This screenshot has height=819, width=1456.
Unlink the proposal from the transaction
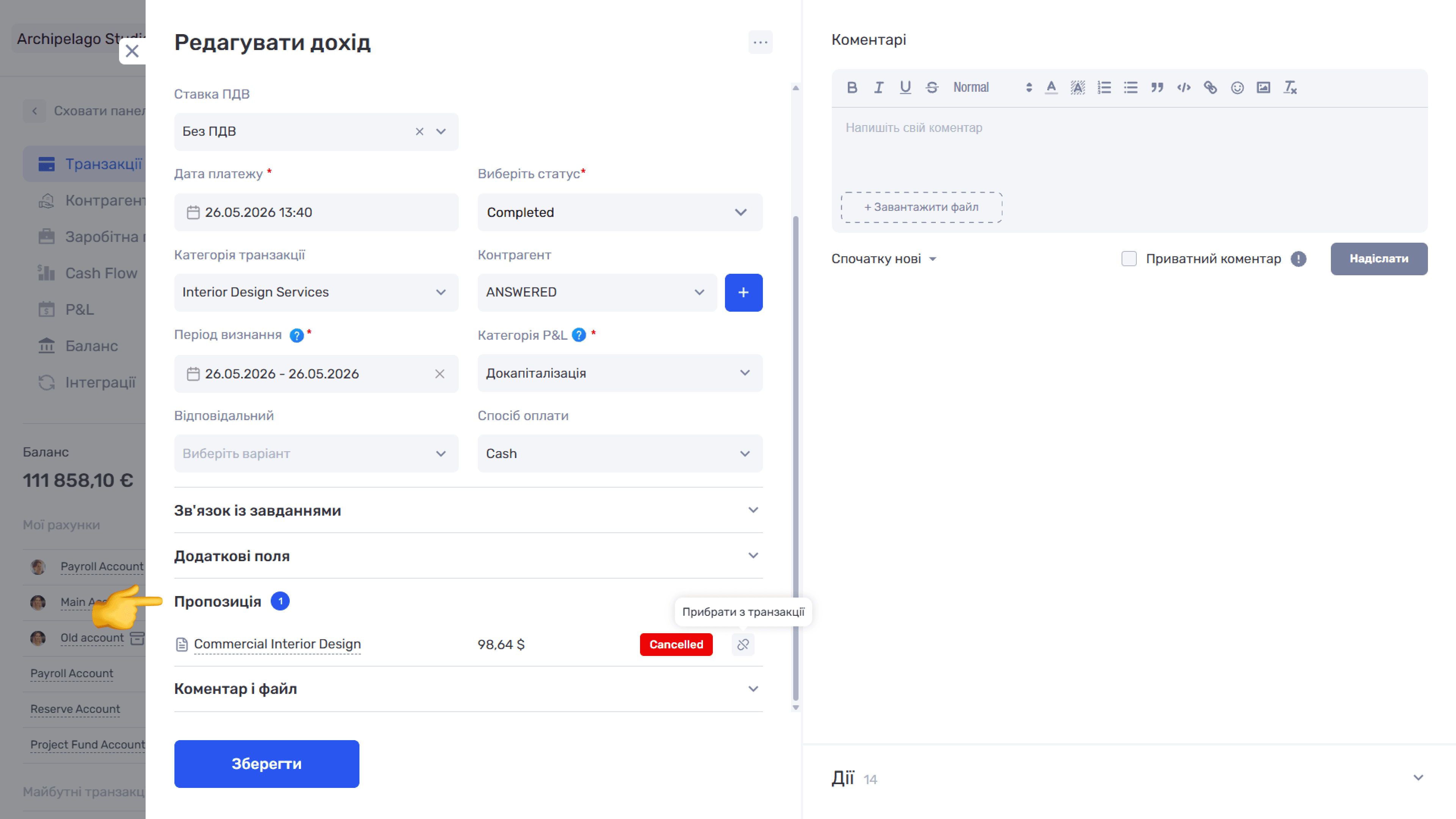point(743,644)
